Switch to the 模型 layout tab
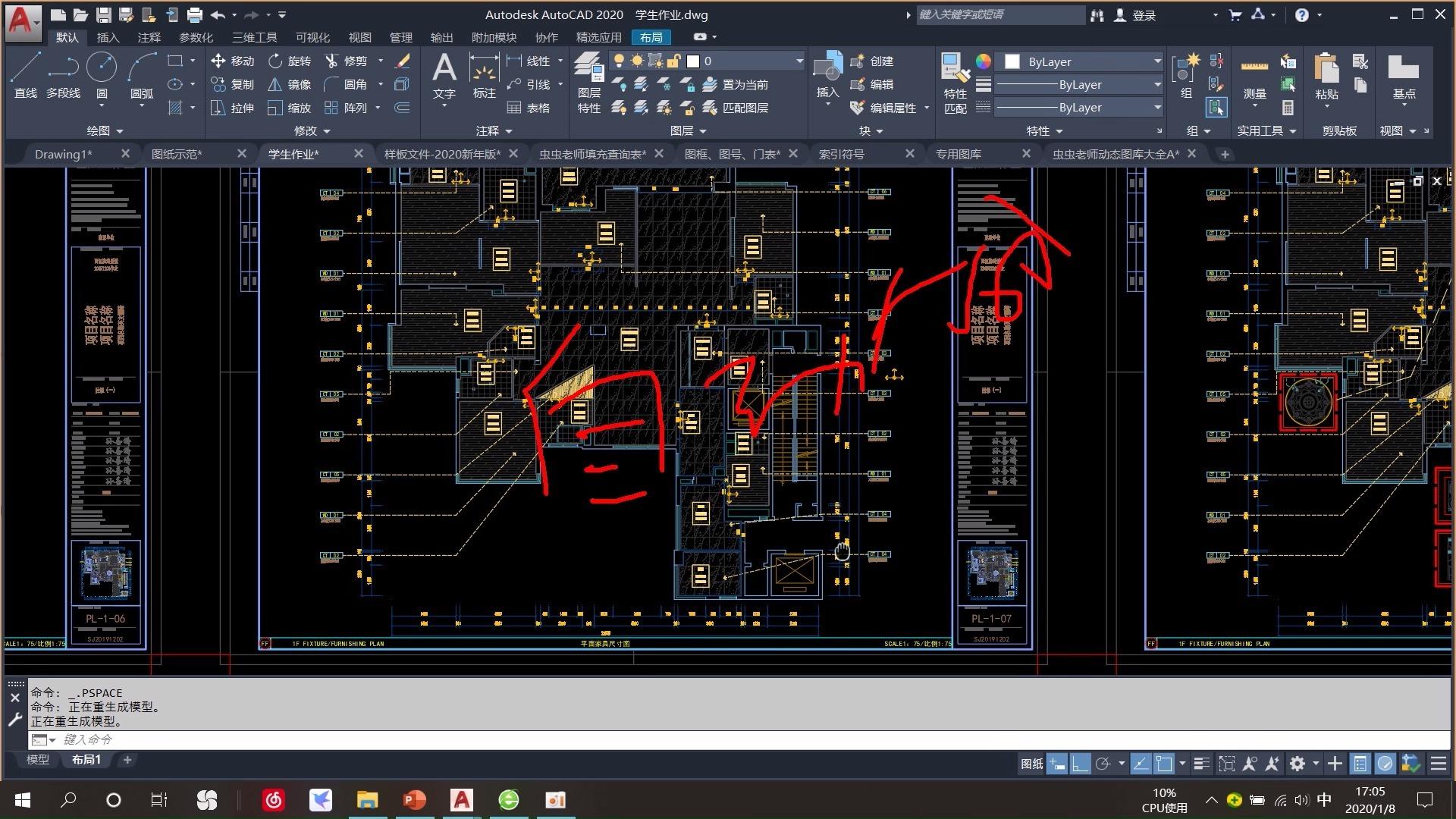 38,759
